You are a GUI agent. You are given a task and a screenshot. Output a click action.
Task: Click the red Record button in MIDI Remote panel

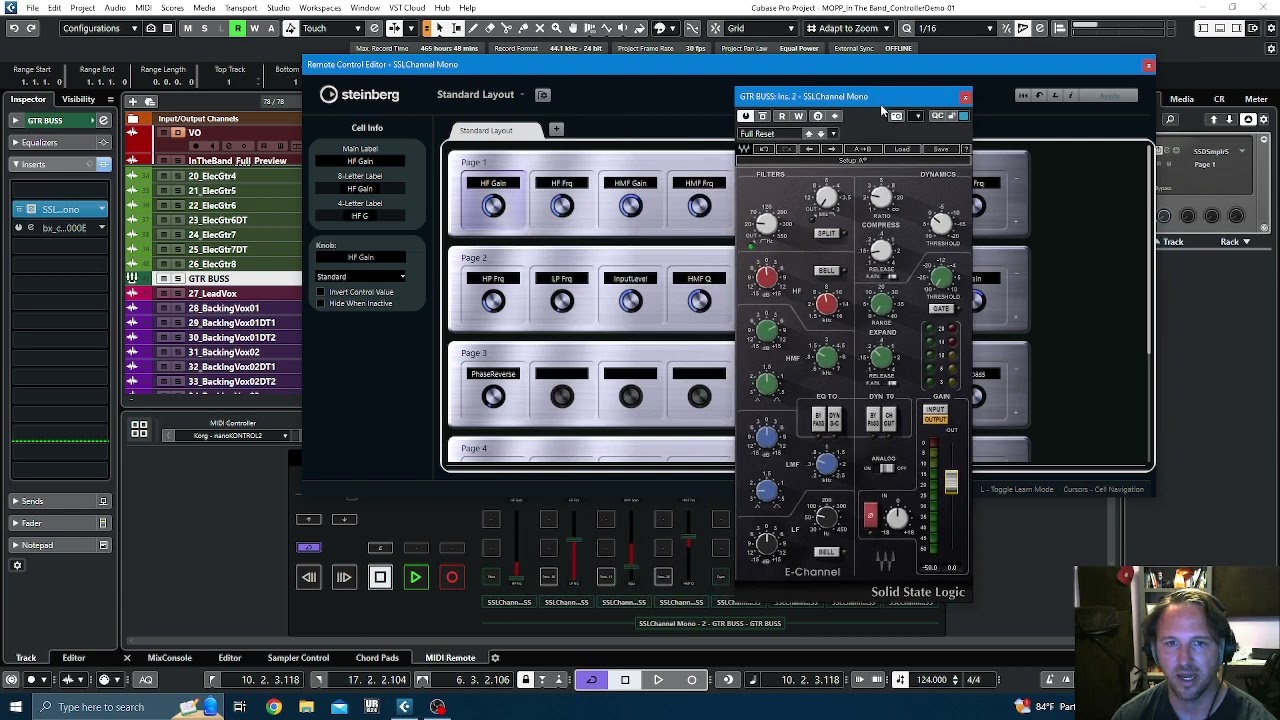452,577
